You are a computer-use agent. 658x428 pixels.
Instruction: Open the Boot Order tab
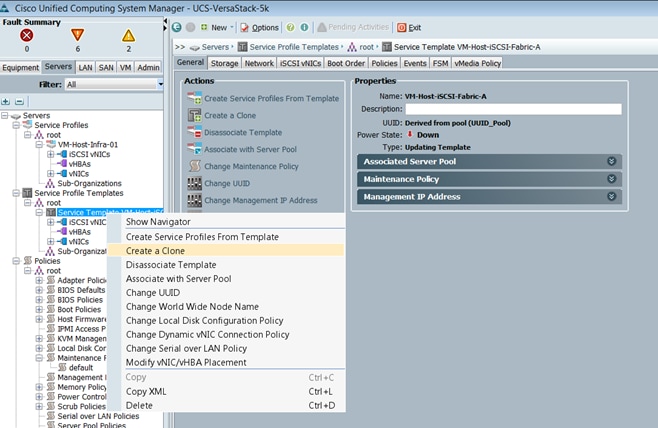[346, 63]
